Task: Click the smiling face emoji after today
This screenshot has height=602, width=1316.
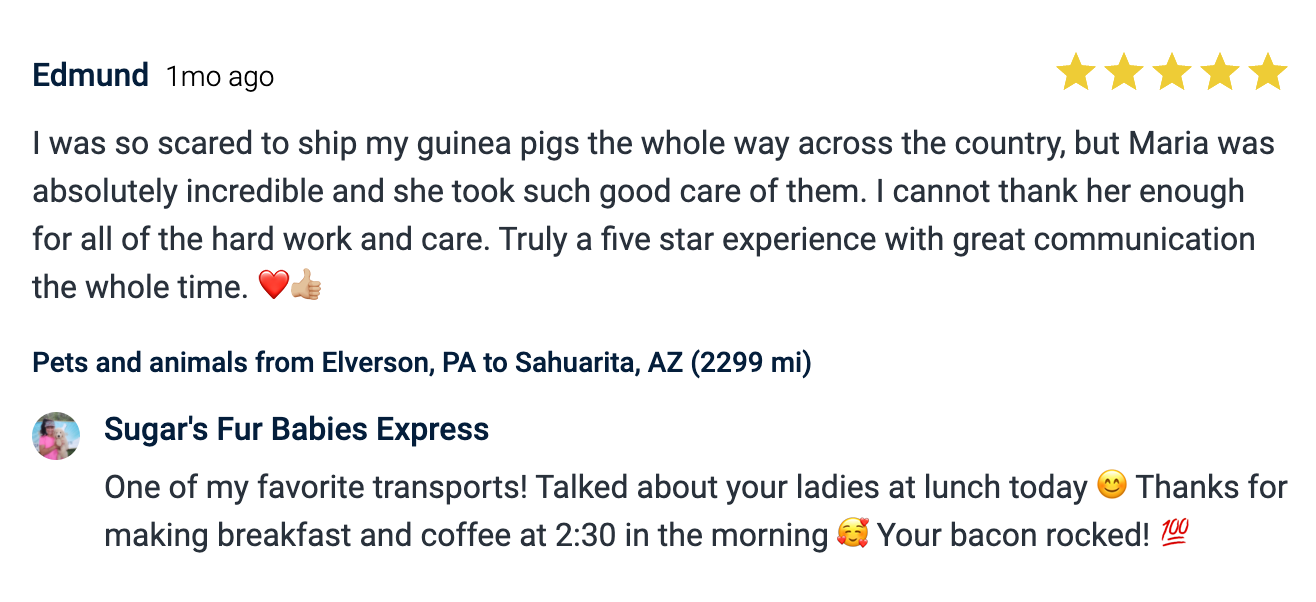Action: click(x=1111, y=487)
